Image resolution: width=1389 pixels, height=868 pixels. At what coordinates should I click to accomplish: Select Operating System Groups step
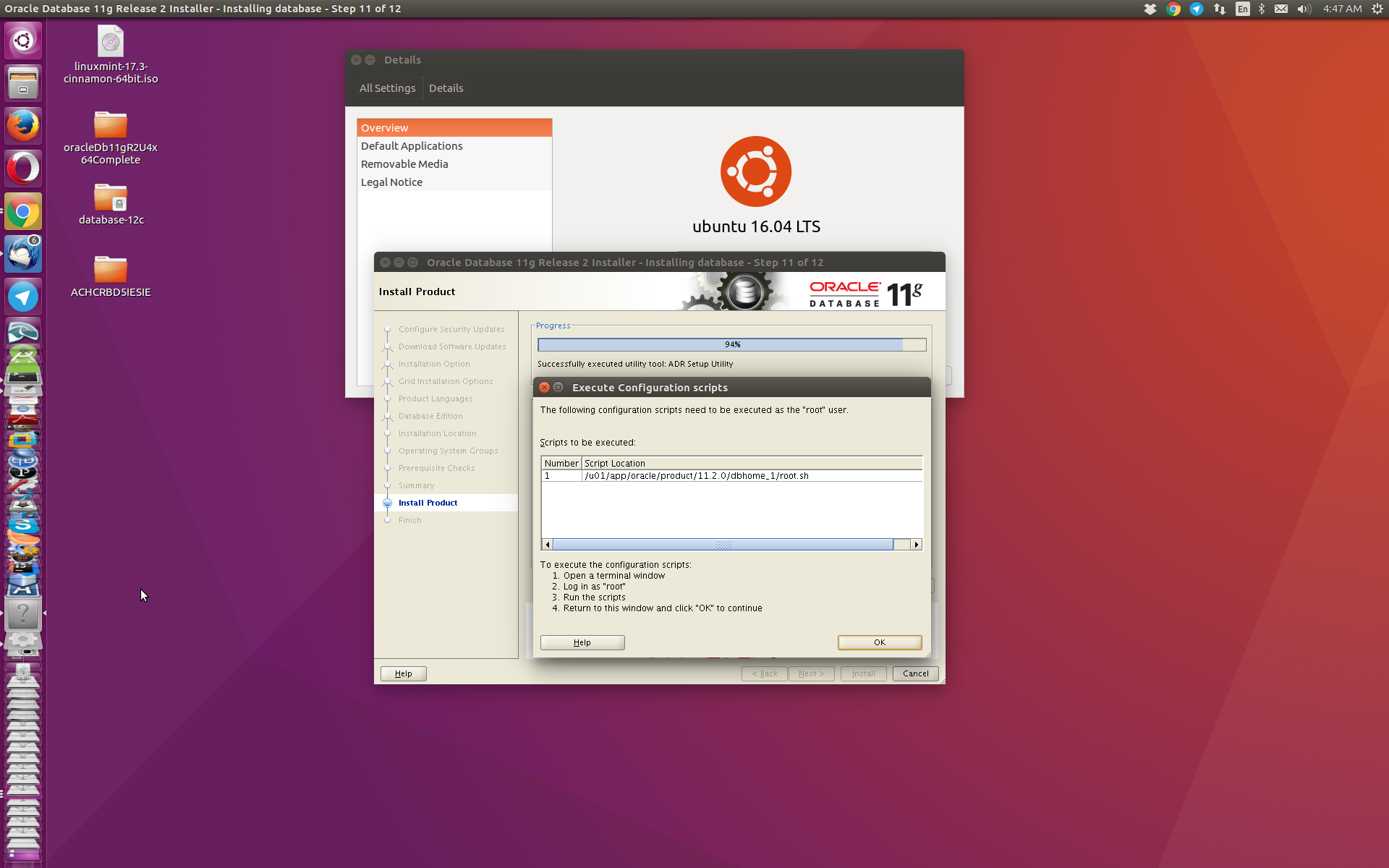click(x=449, y=451)
